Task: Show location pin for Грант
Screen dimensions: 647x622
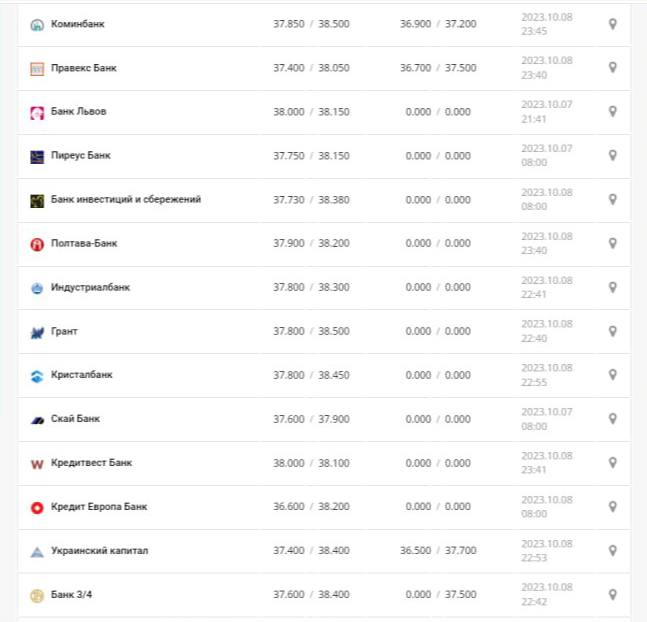Action: tap(613, 331)
